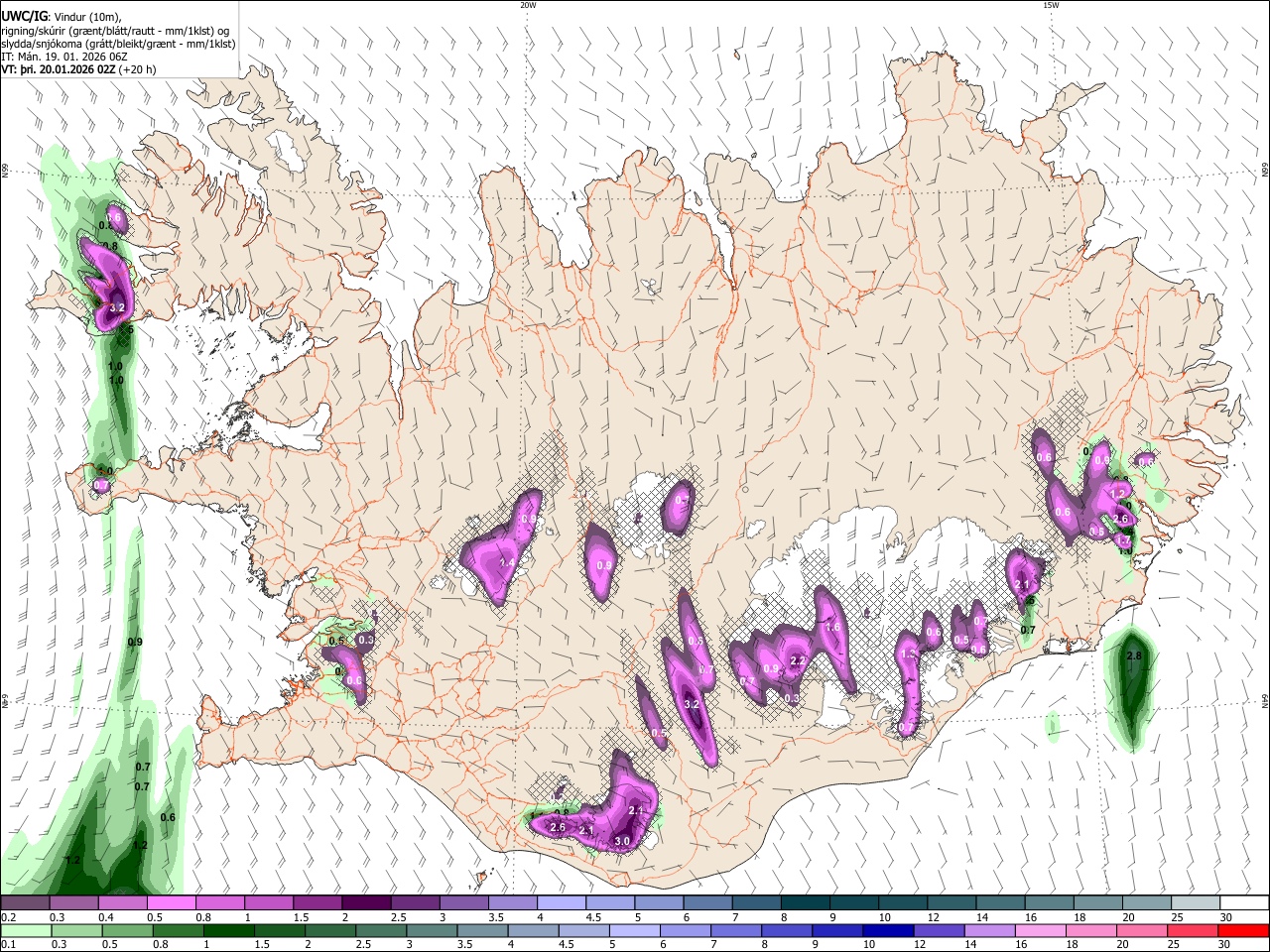Screen dimensions: 1270x952
Task: Pick the light pink 16 swatch in rain legend
Action: coord(1041,931)
